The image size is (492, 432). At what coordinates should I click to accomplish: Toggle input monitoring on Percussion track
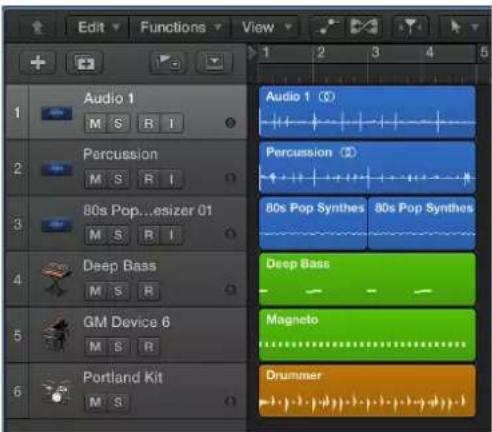(x=171, y=179)
